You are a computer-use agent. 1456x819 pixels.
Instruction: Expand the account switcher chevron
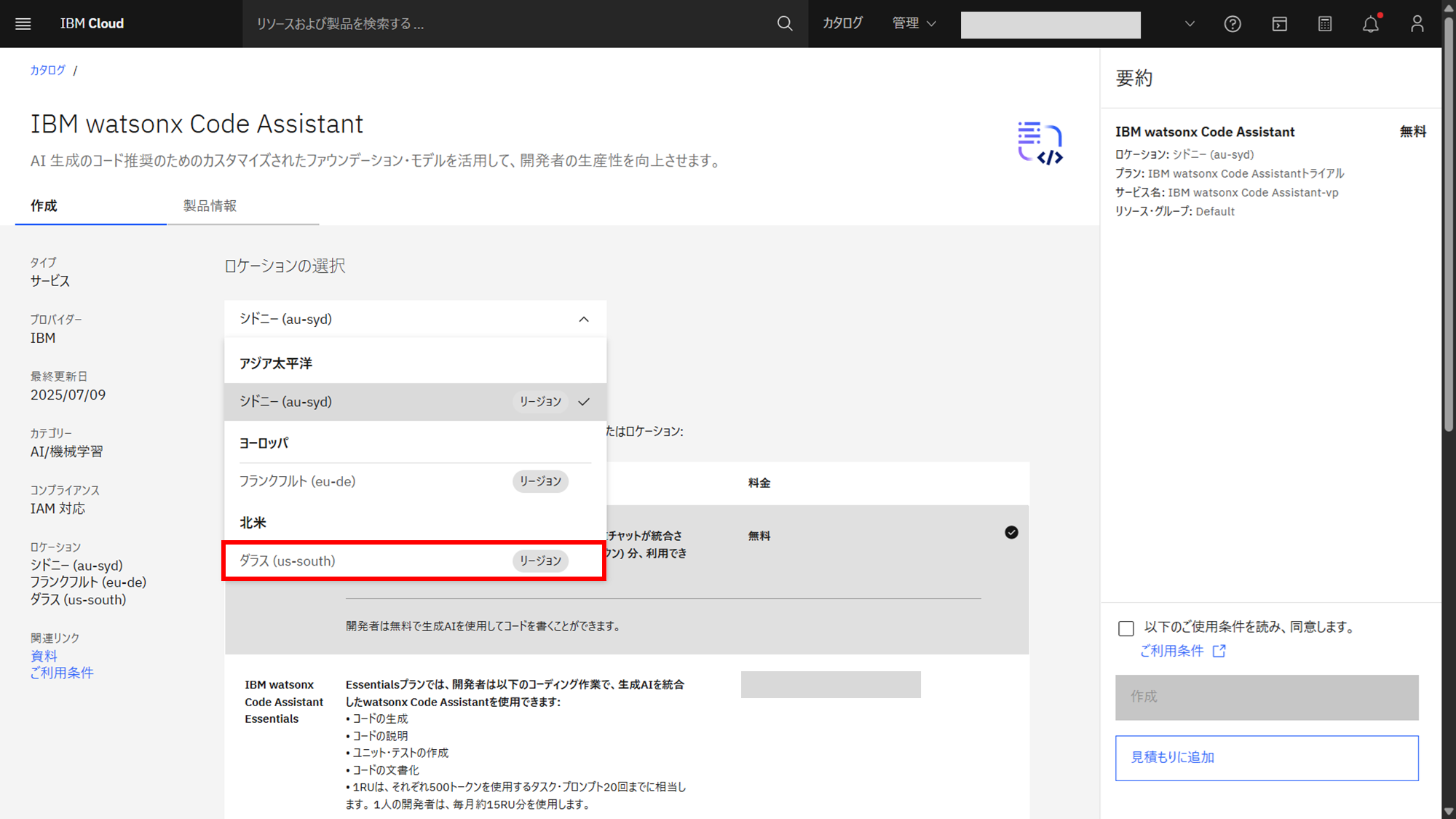(1190, 24)
